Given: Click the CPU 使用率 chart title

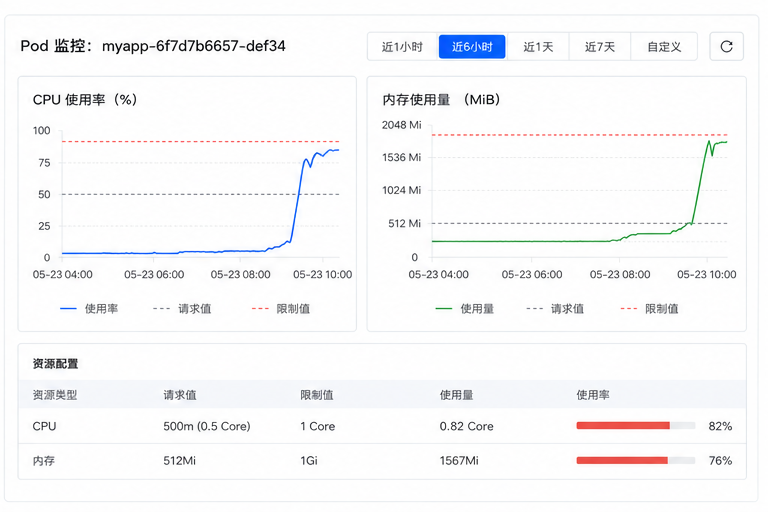Looking at the screenshot, I should pyautogui.click(x=85, y=99).
